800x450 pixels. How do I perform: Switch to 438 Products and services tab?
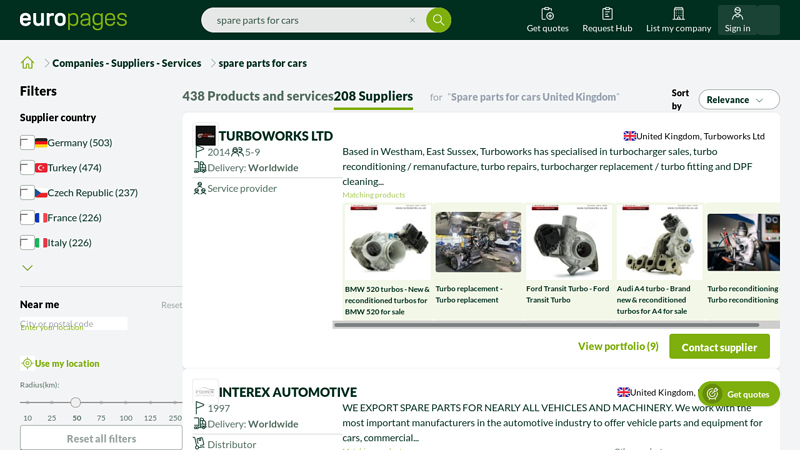coord(258,96)
